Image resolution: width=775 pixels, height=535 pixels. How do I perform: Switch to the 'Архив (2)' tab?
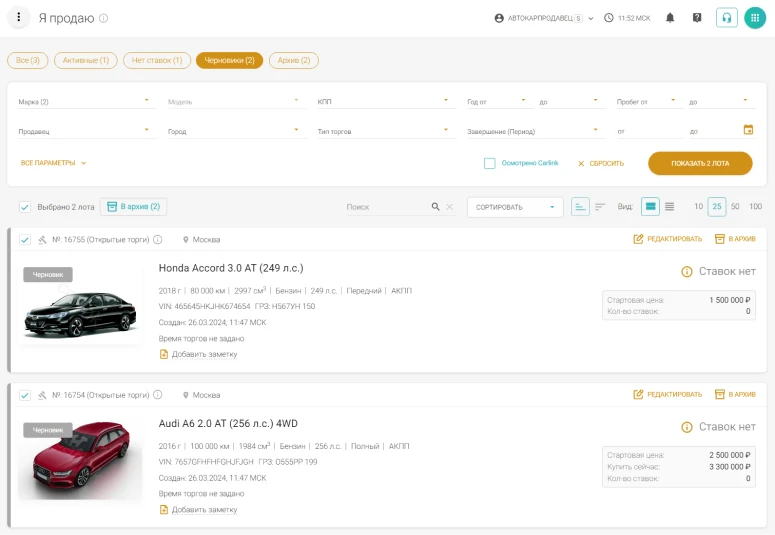pos(294,61)
